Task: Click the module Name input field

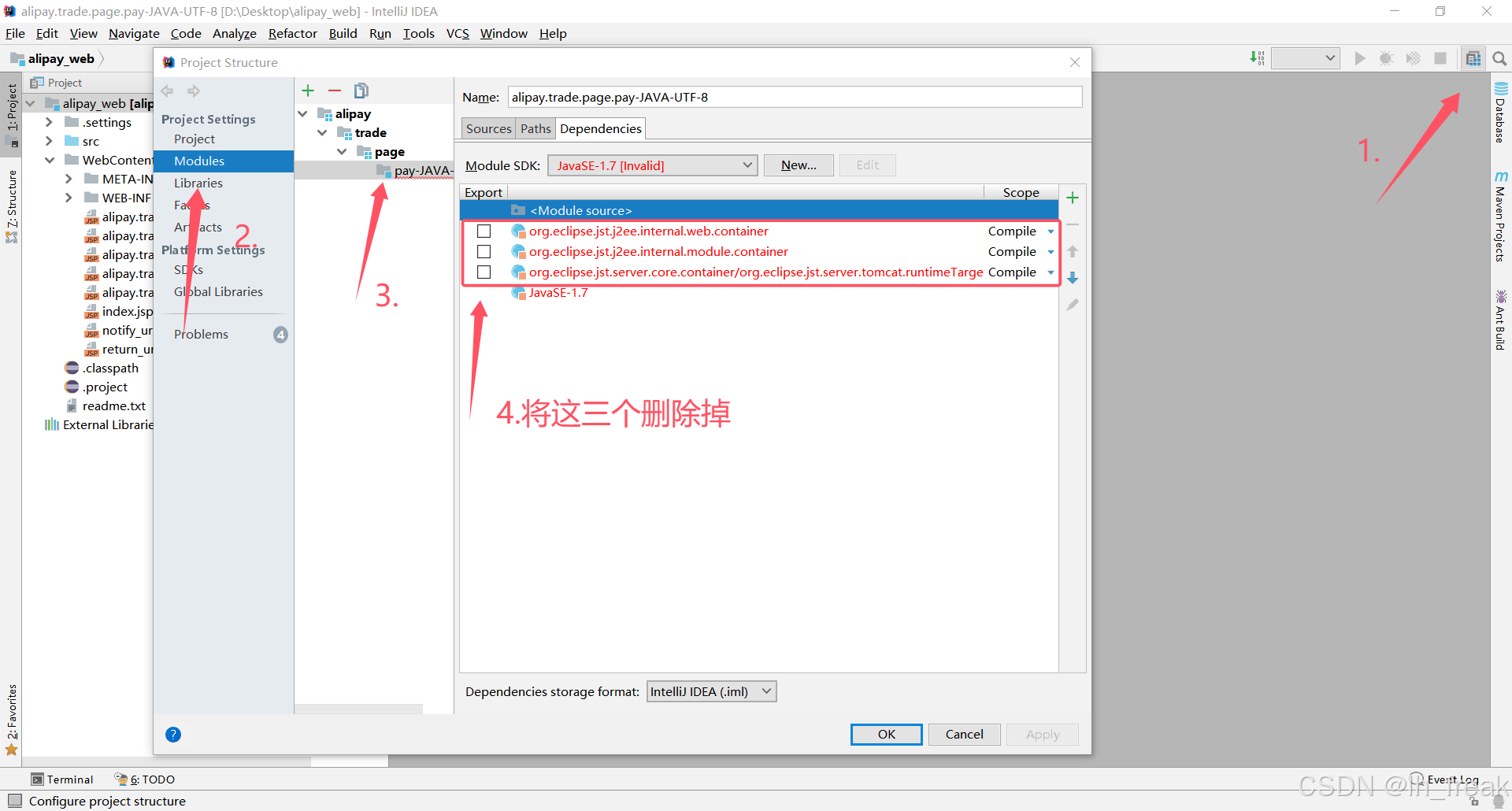Action: tap(795, 98)
